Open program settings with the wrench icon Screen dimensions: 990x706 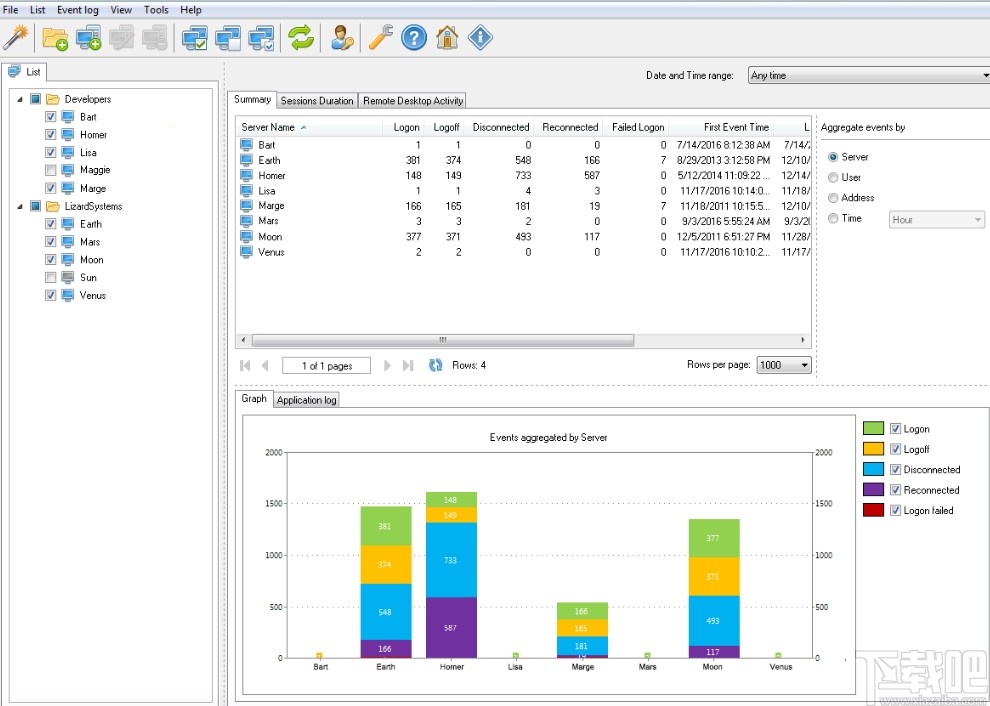click(x=380, y=37)
